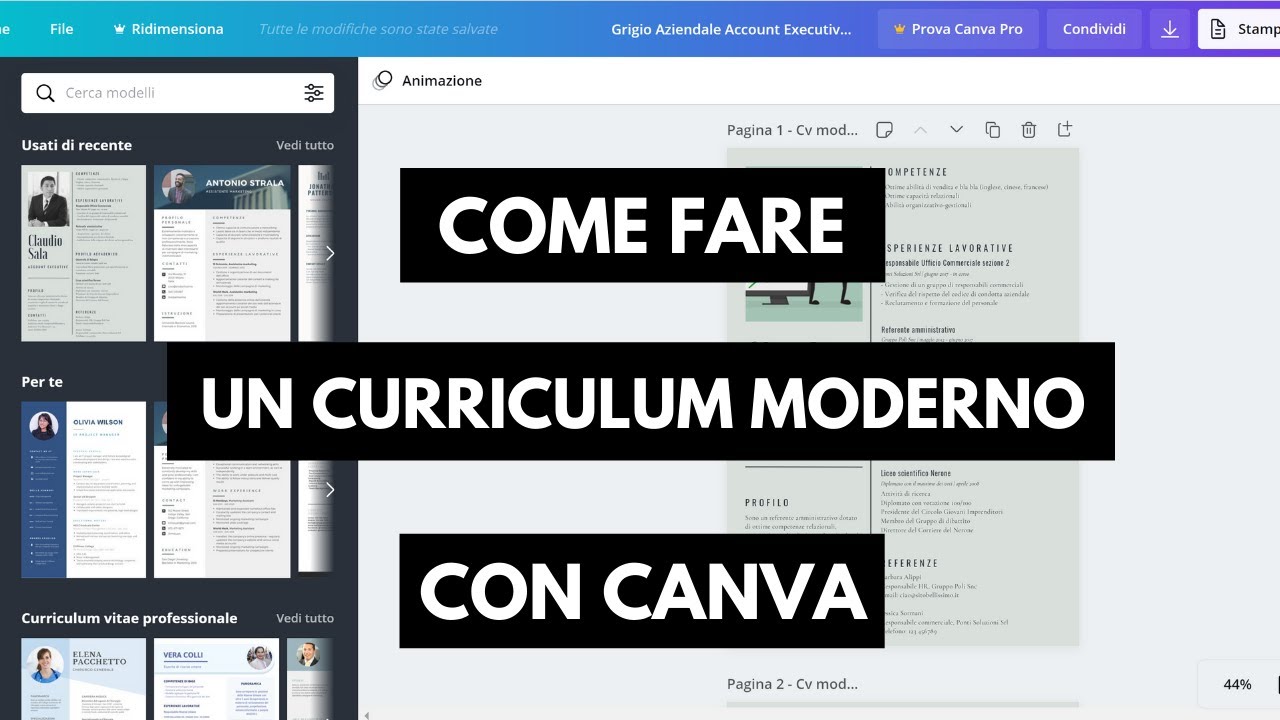The width and height of the screenshot is (1280, 720).
Task: Click the Pagina 1 - Cv mod... title
Action: pyautogui.click(x=792, y=130)
